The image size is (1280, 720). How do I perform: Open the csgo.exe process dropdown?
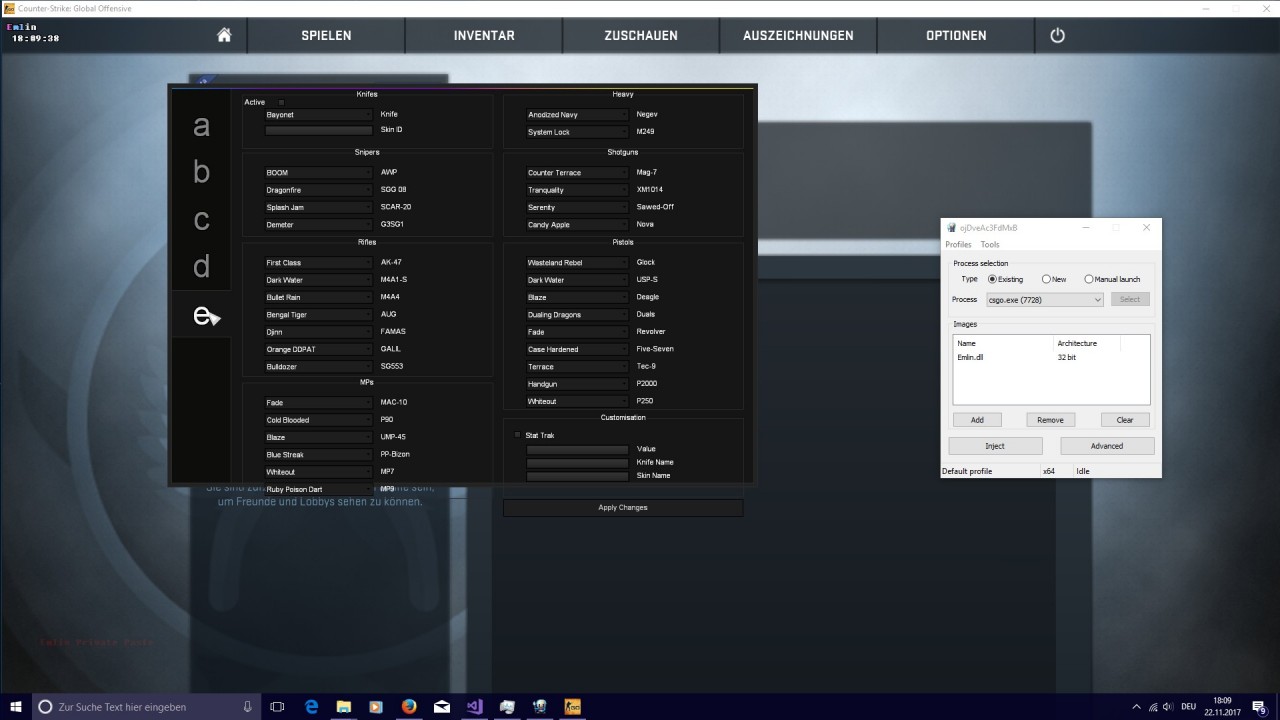point(1044,299)
